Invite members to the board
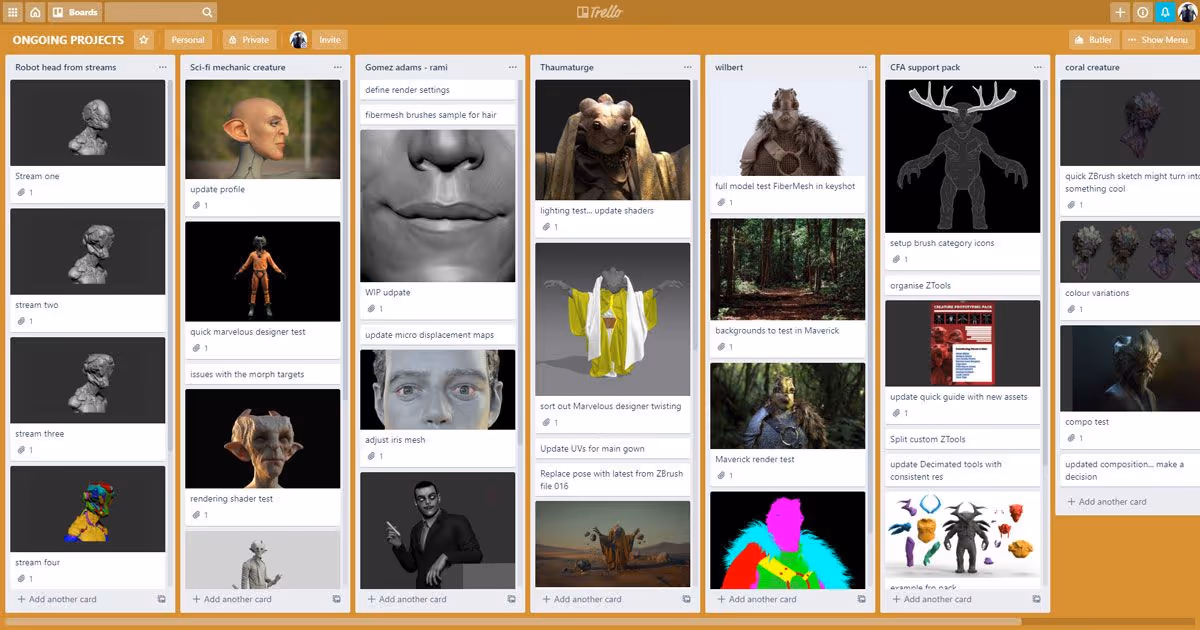 pos(329,40)
